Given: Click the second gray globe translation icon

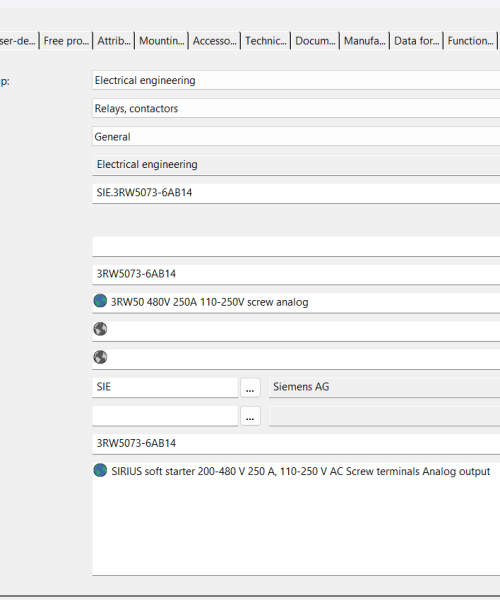Looking at the screenshot, I should [x=100, y=357].
